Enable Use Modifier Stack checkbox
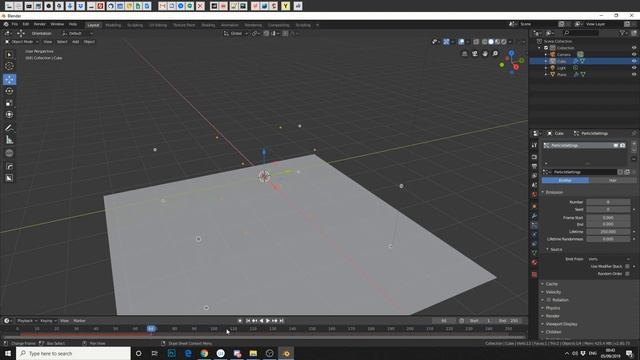Viewport: 640px width, 360px height. pos(627,266)
